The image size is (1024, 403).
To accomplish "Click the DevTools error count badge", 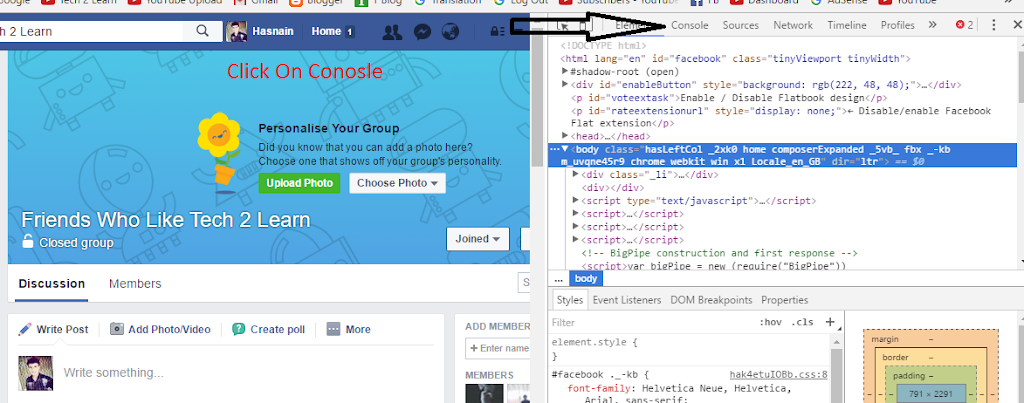I will tap(964, 25).
